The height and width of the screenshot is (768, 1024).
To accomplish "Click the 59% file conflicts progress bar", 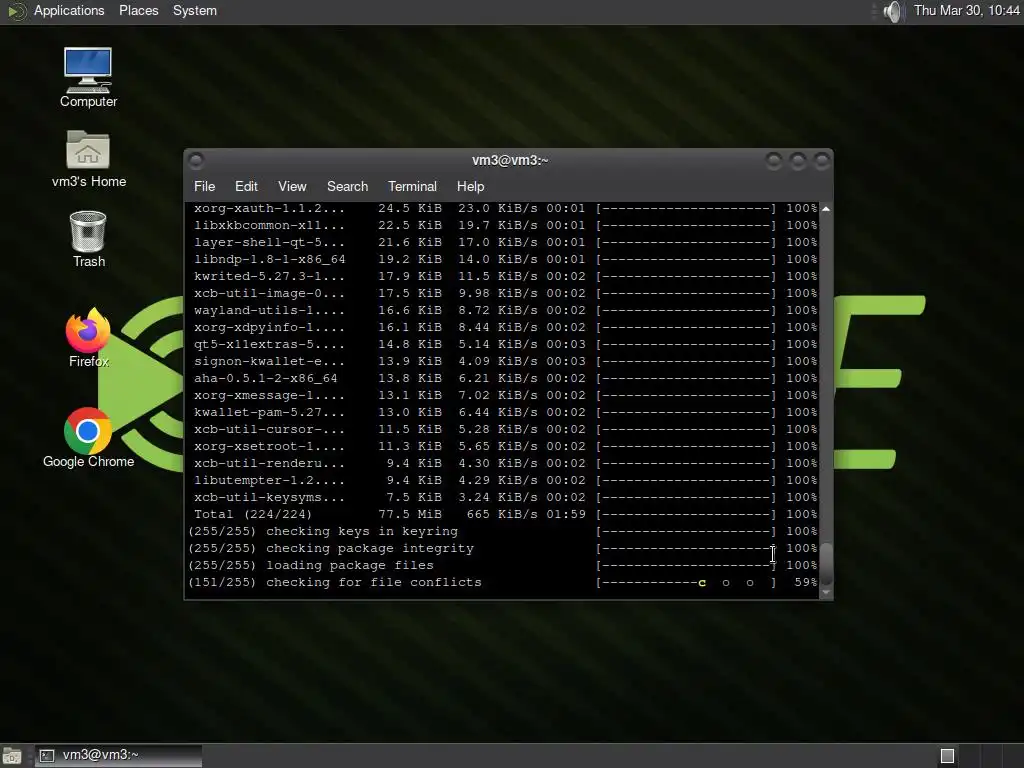I will pos(686,583).
